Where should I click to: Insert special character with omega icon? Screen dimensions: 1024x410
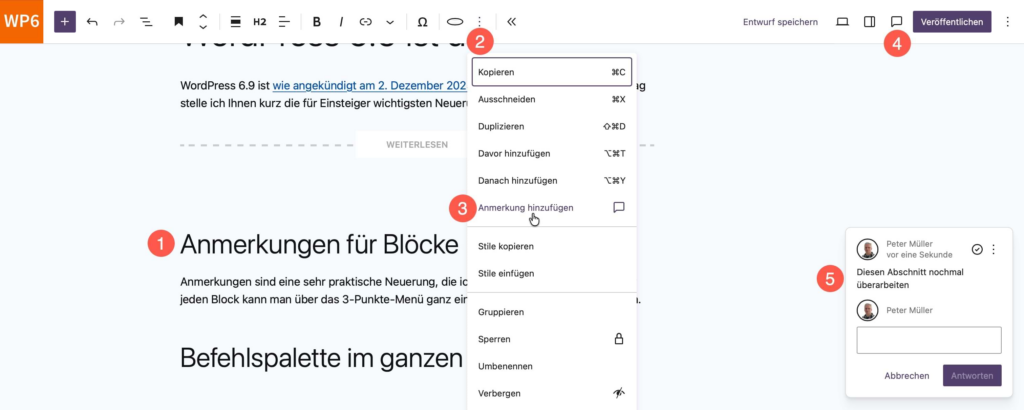pos(422,21)
